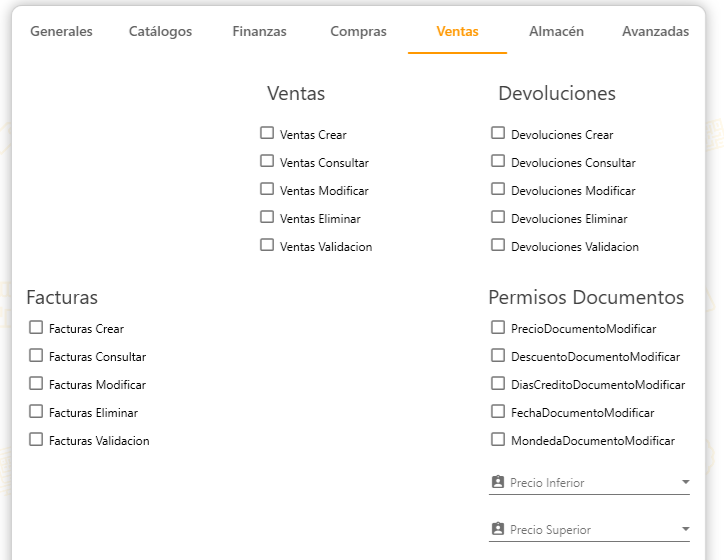
Task: Tick Ventas Eliminar permission
Action: coord(267,217)
